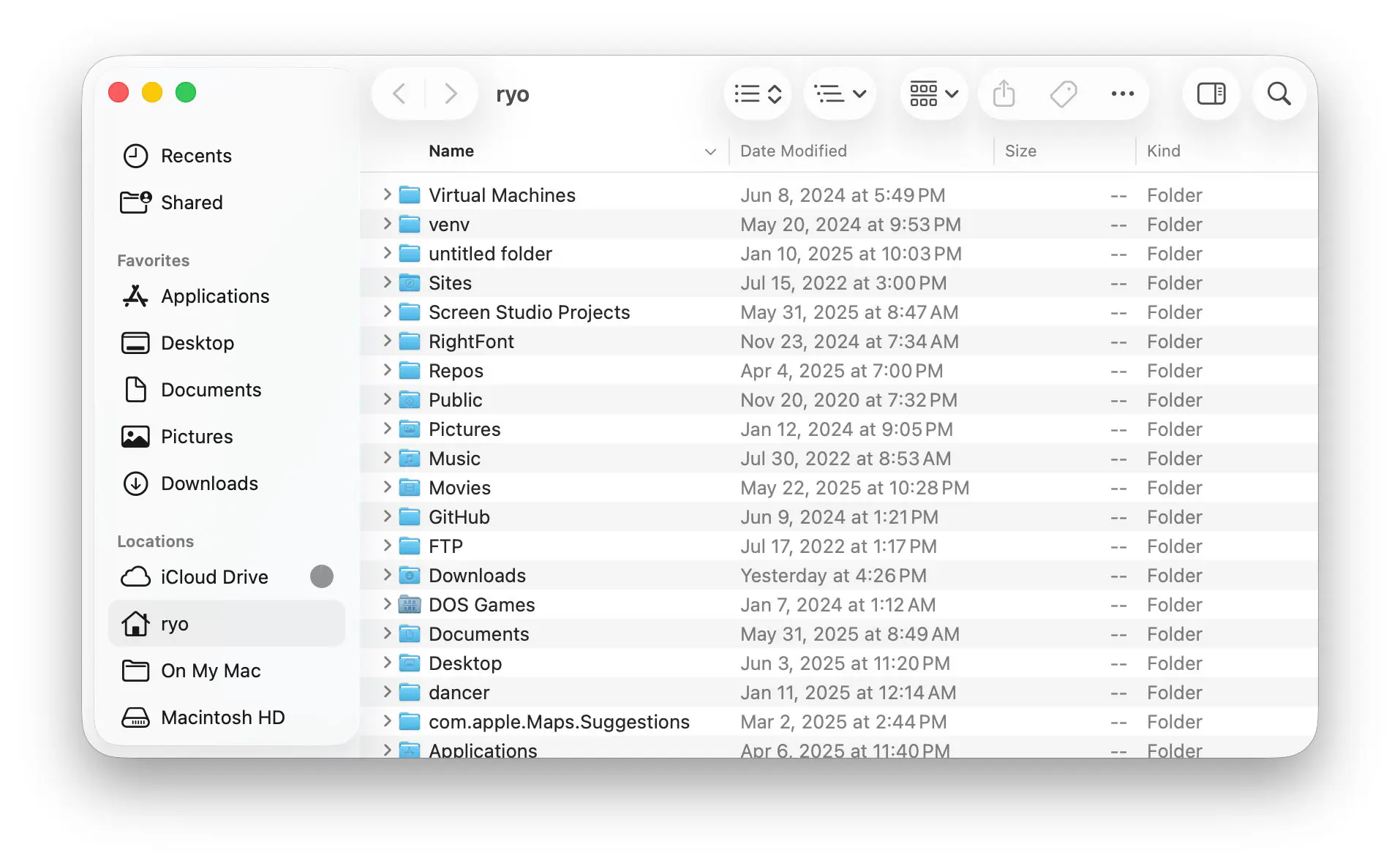Toggle the preview pane button
This screenshot has height=866, width=1400.
1211,94
